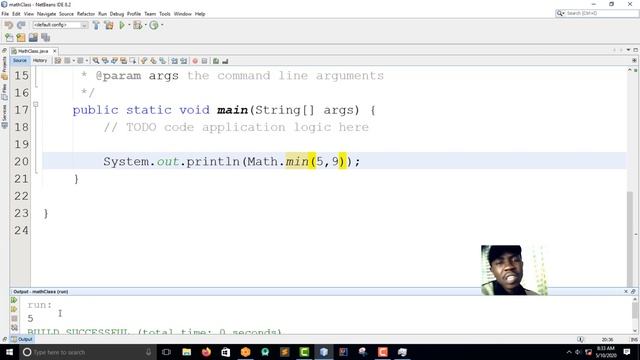Open the View menu
Viewport: 640px width, 360px height.
coord(29,14)
